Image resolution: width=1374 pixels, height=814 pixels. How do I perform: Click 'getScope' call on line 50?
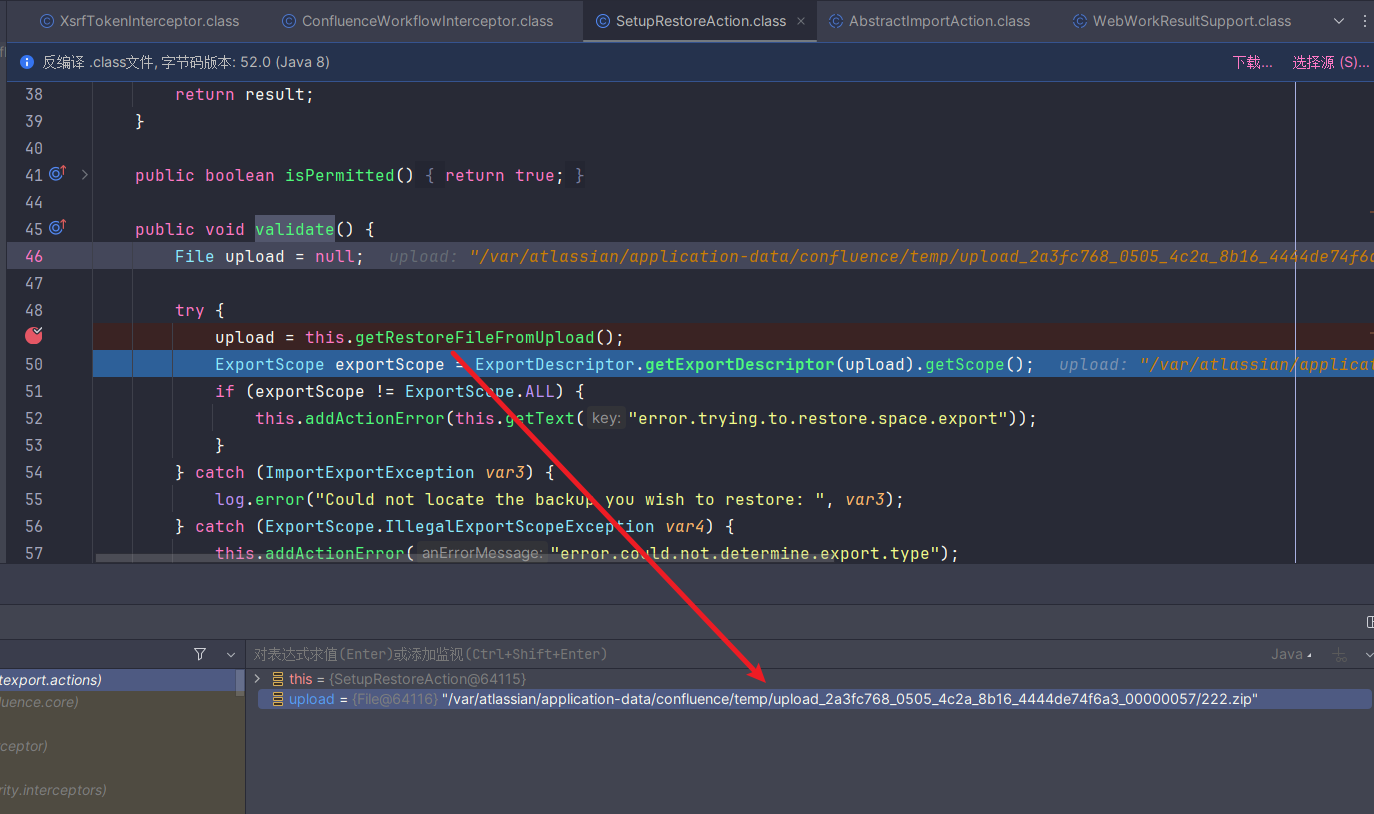(x=965, y=364)
